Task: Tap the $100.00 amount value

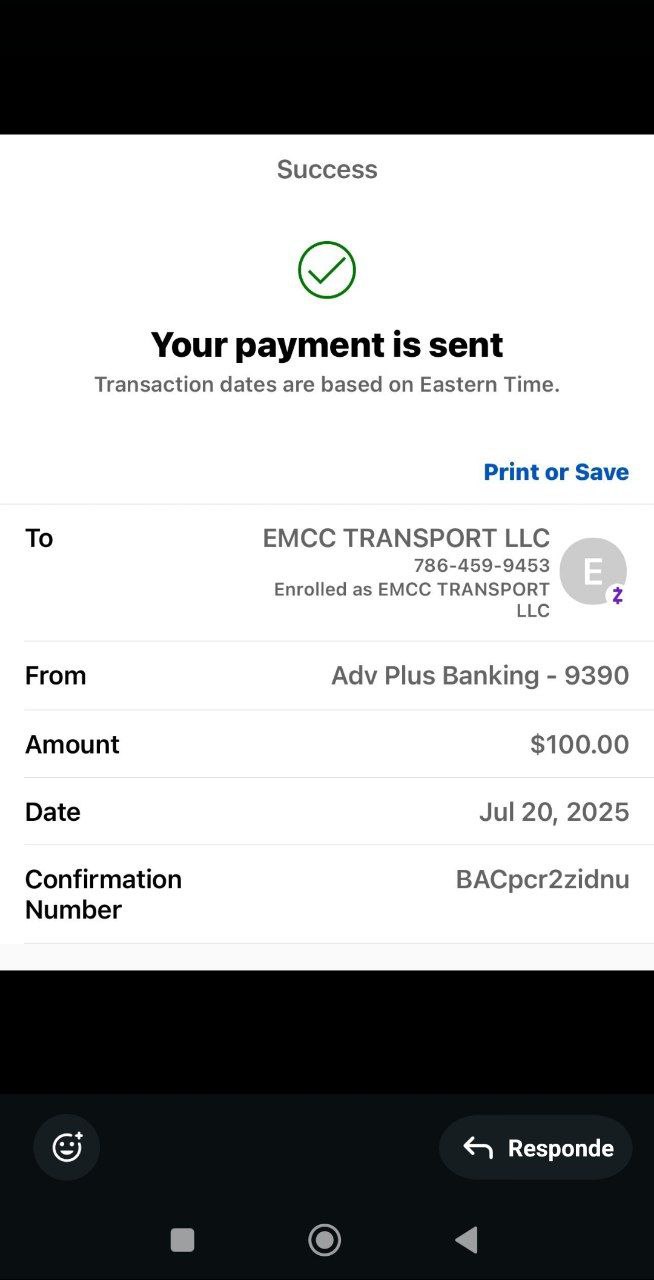Action: [579, 744]
